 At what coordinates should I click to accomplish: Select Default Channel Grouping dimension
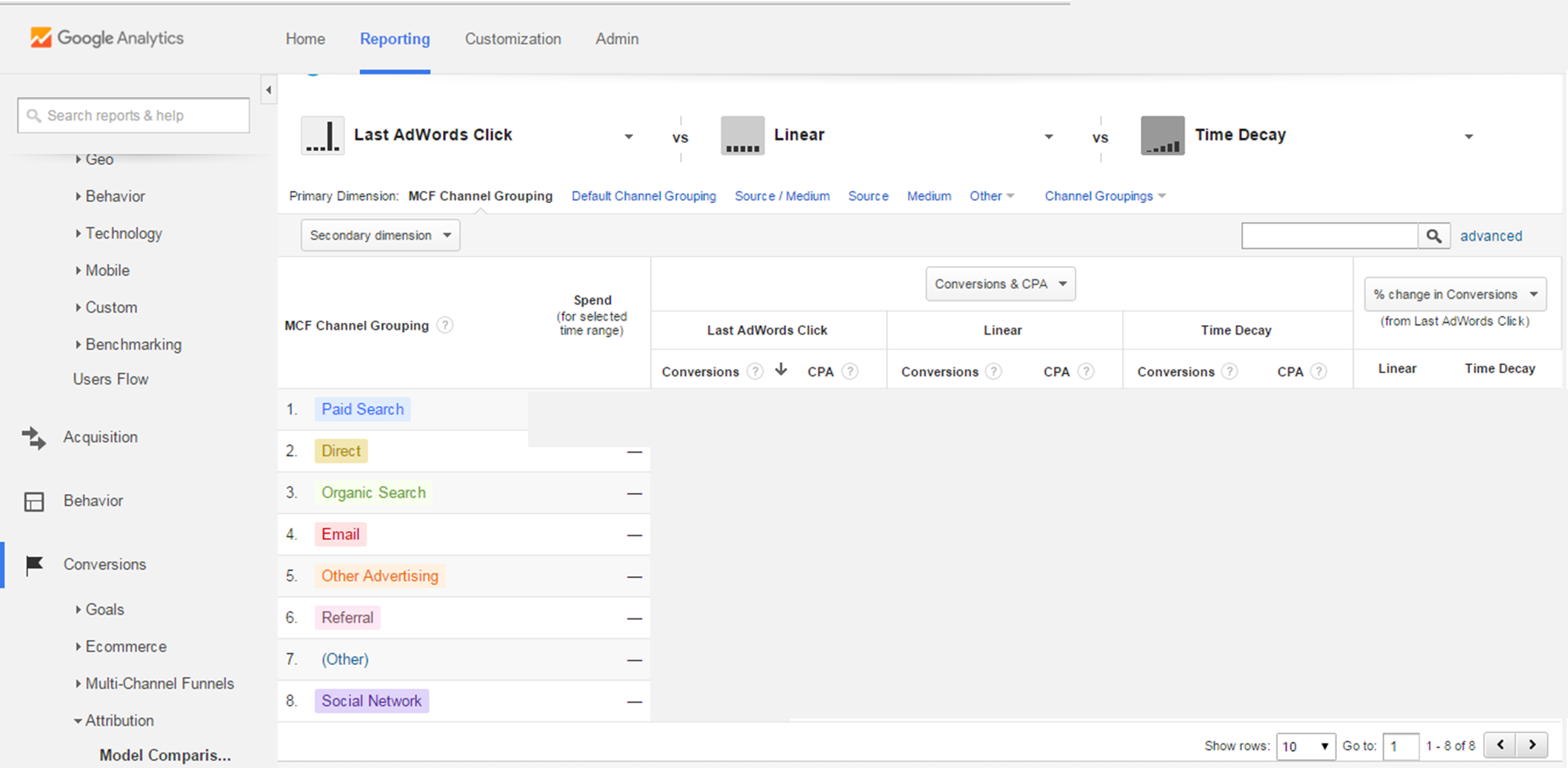pos(644,196)
